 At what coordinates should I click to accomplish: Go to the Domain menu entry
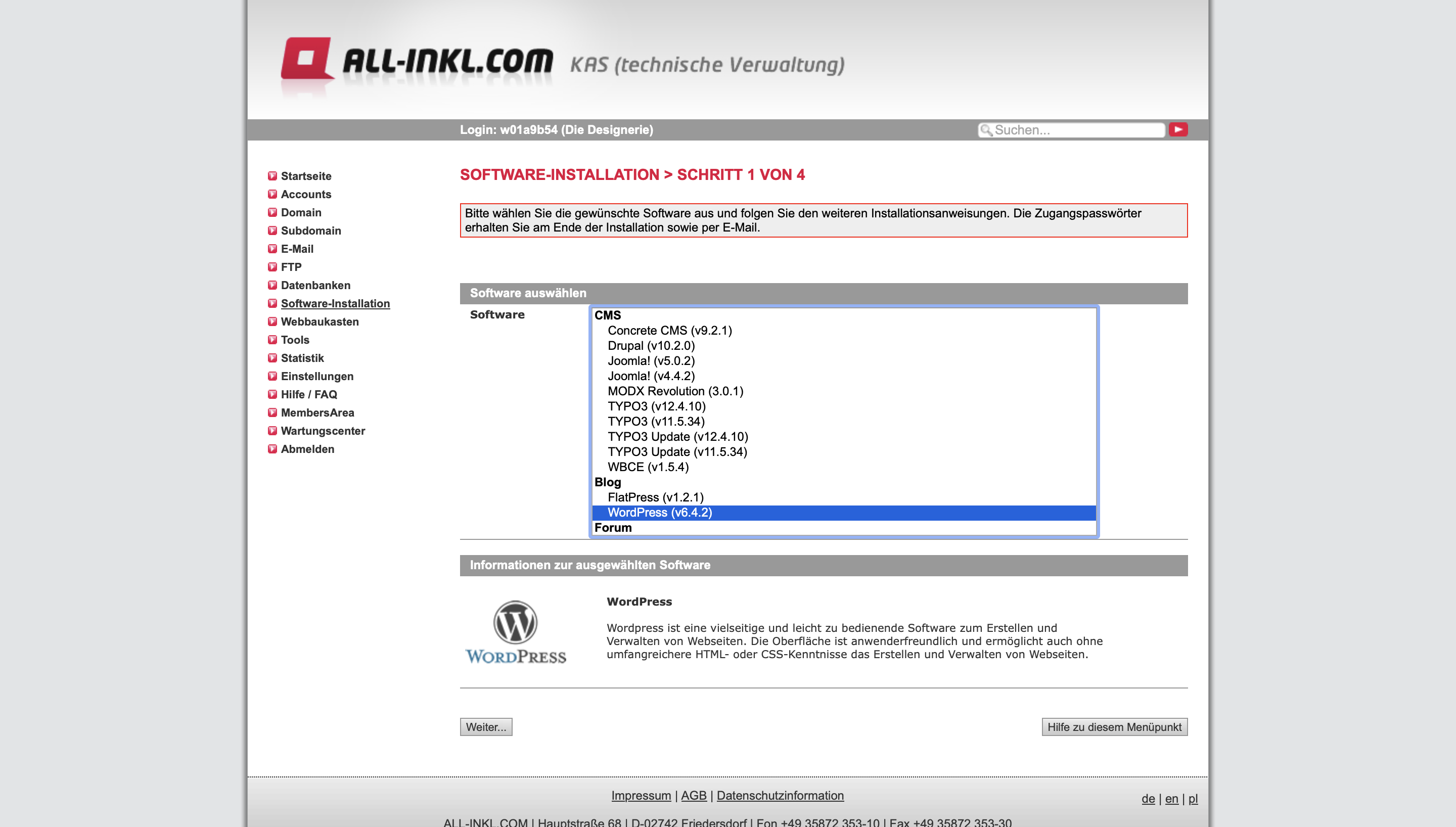point(301,212)
